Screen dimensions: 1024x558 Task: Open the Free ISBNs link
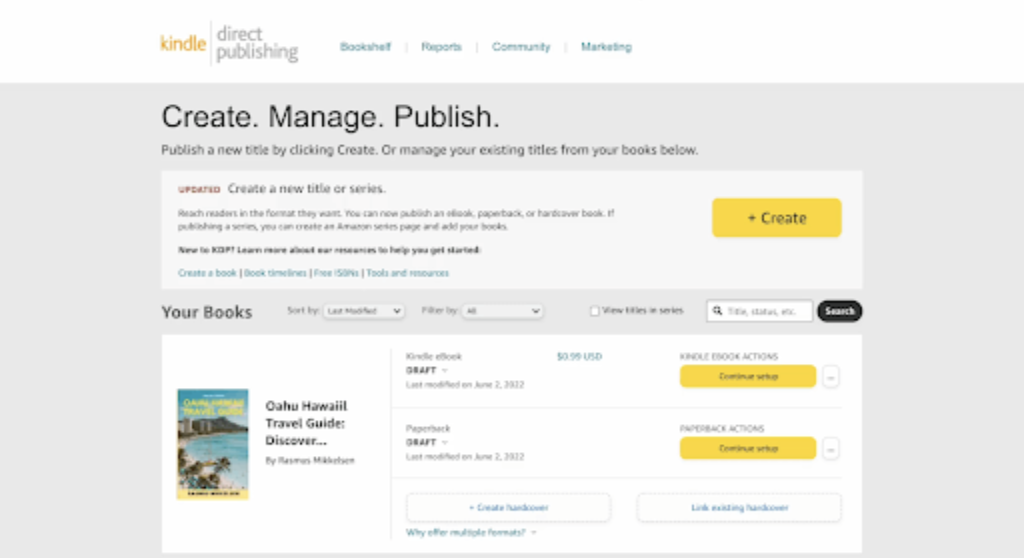(x=336, y=273)
